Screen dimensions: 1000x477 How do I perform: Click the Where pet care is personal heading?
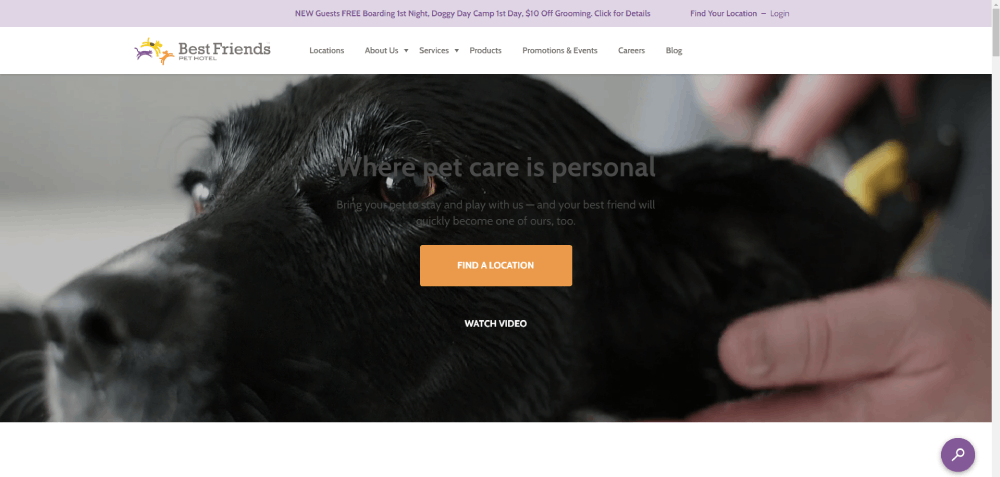(496, 168)
